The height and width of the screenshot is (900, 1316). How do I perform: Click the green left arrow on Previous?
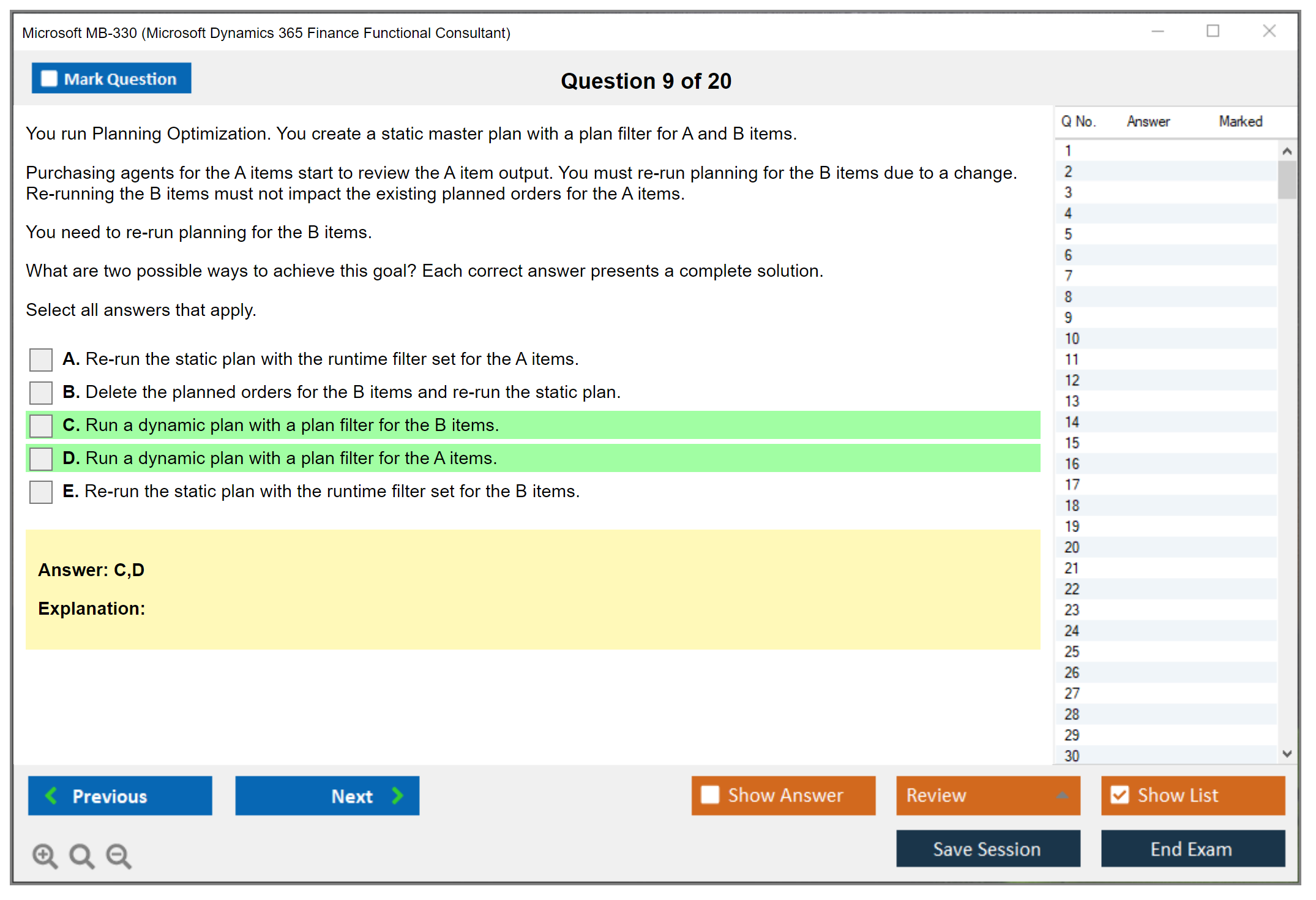click(51, 796)
